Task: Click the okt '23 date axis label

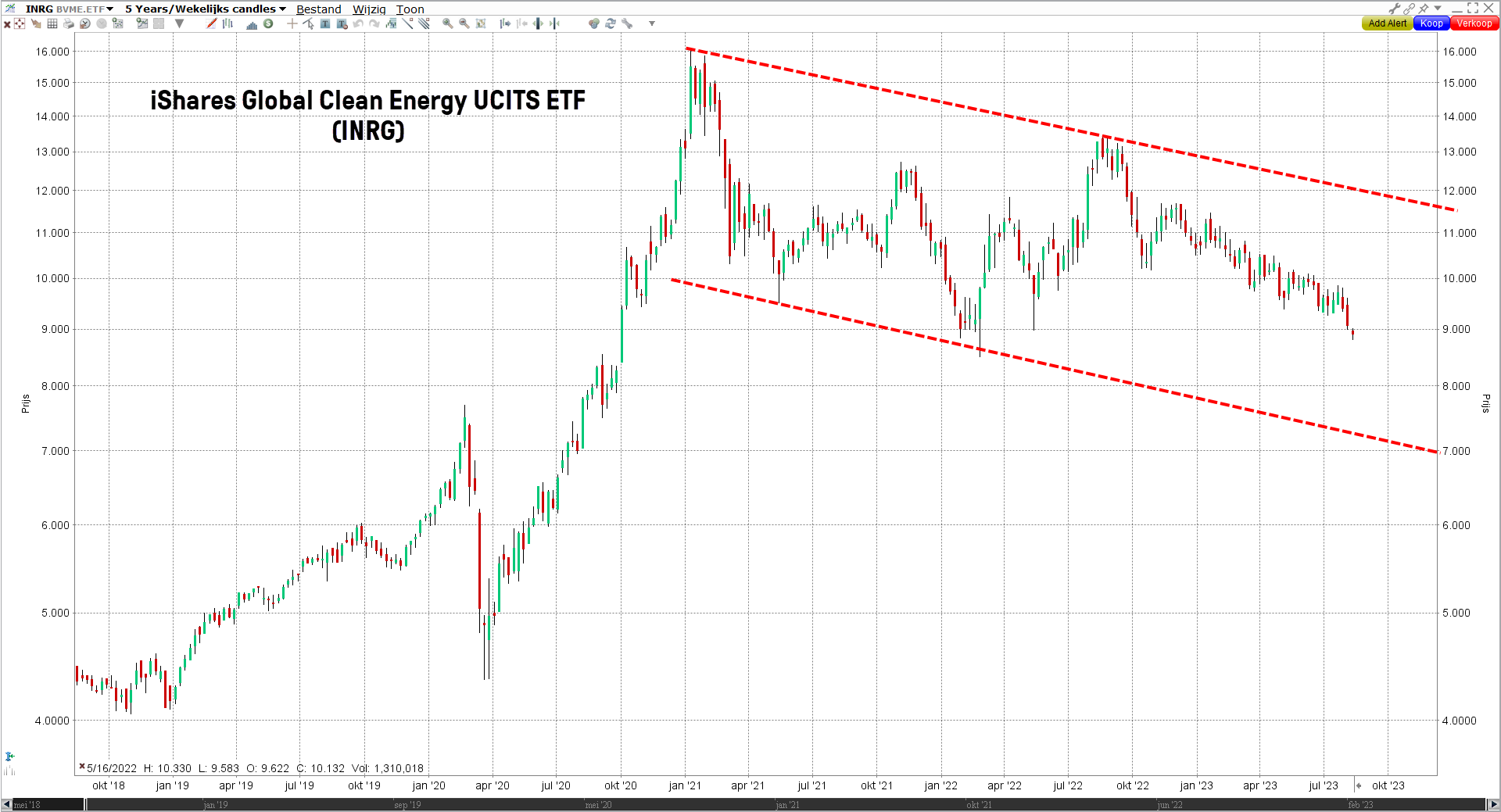Action: pyautogui.click(x=1388, y=785)
